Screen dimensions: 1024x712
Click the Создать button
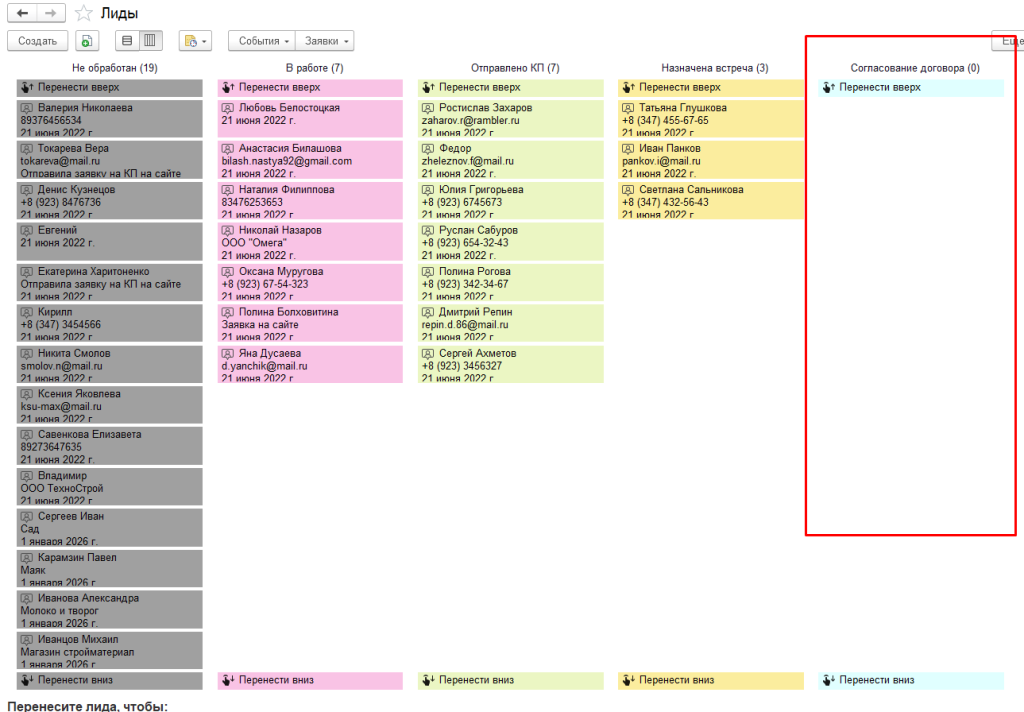click(x=37, y=41)
